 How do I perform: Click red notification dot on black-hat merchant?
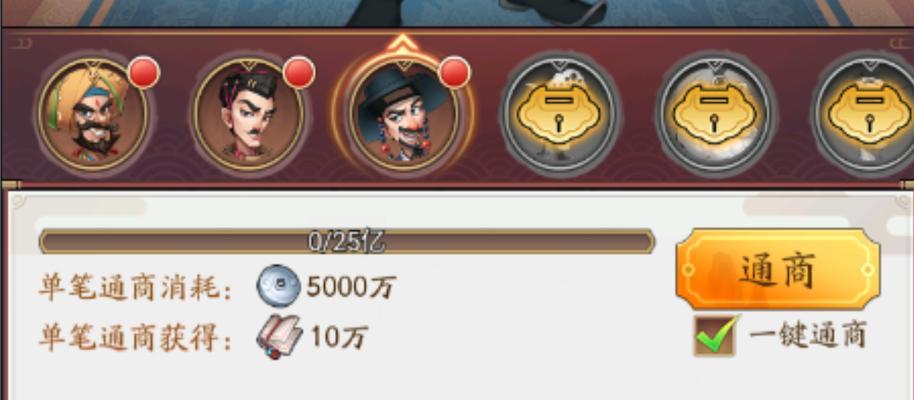click(x=454, y=73)
